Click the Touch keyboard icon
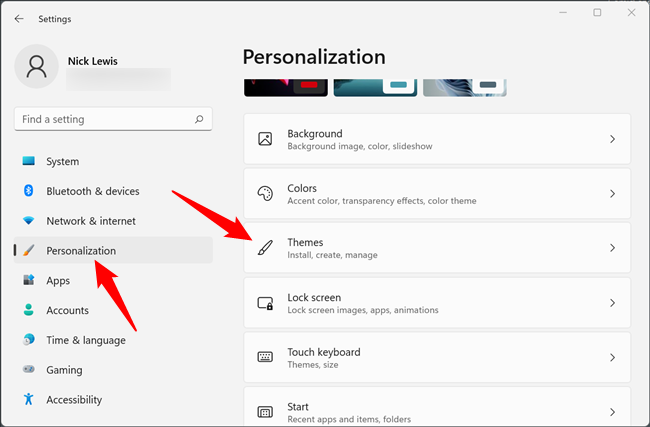This screenshot has height=427, width=650. pyautogui.click(x=265, y=357)
